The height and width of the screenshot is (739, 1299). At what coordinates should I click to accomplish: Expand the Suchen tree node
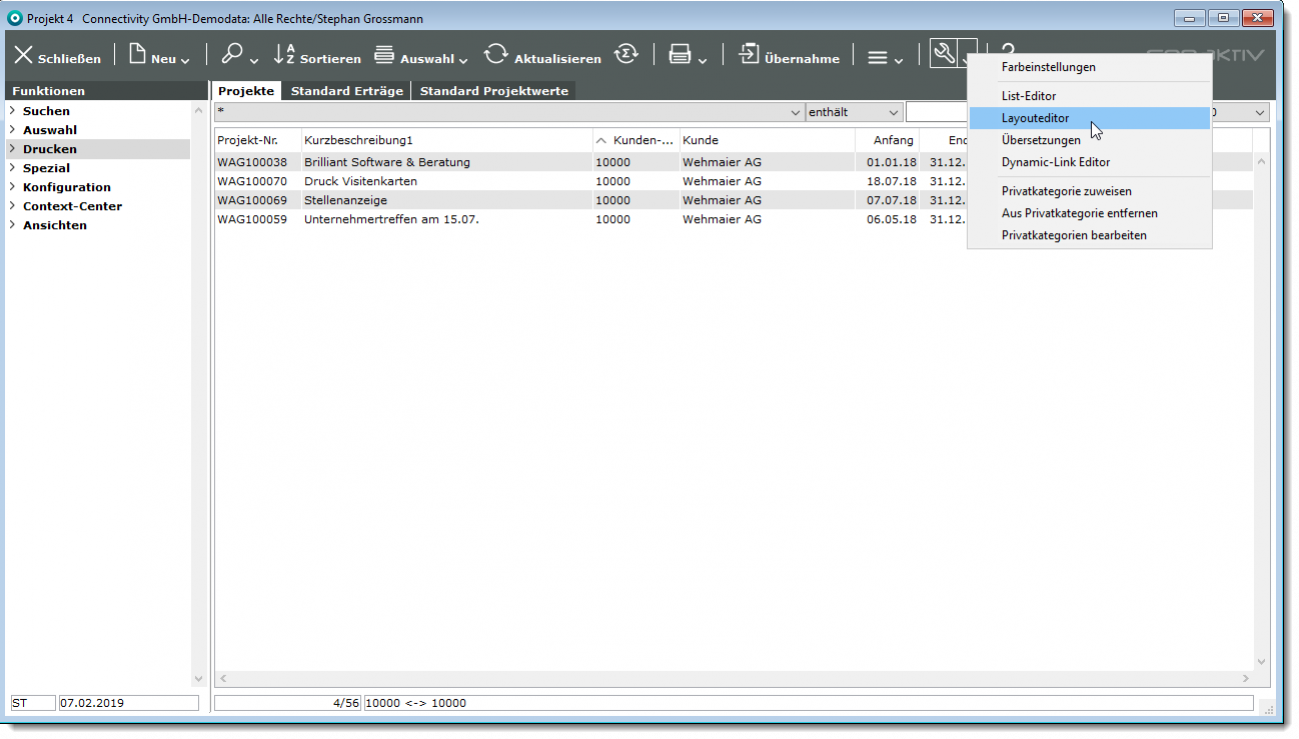pos(12,111)
